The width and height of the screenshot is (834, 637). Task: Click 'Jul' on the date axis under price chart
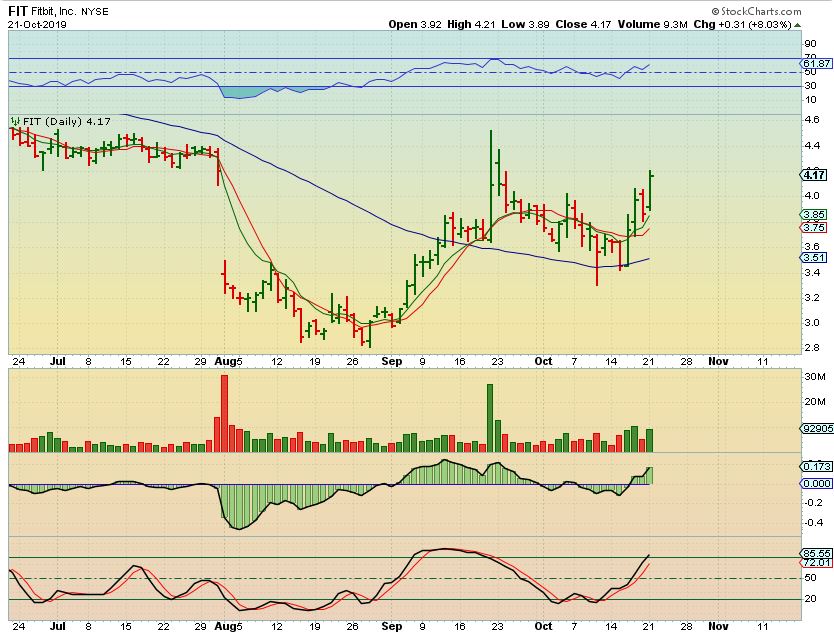57,361
